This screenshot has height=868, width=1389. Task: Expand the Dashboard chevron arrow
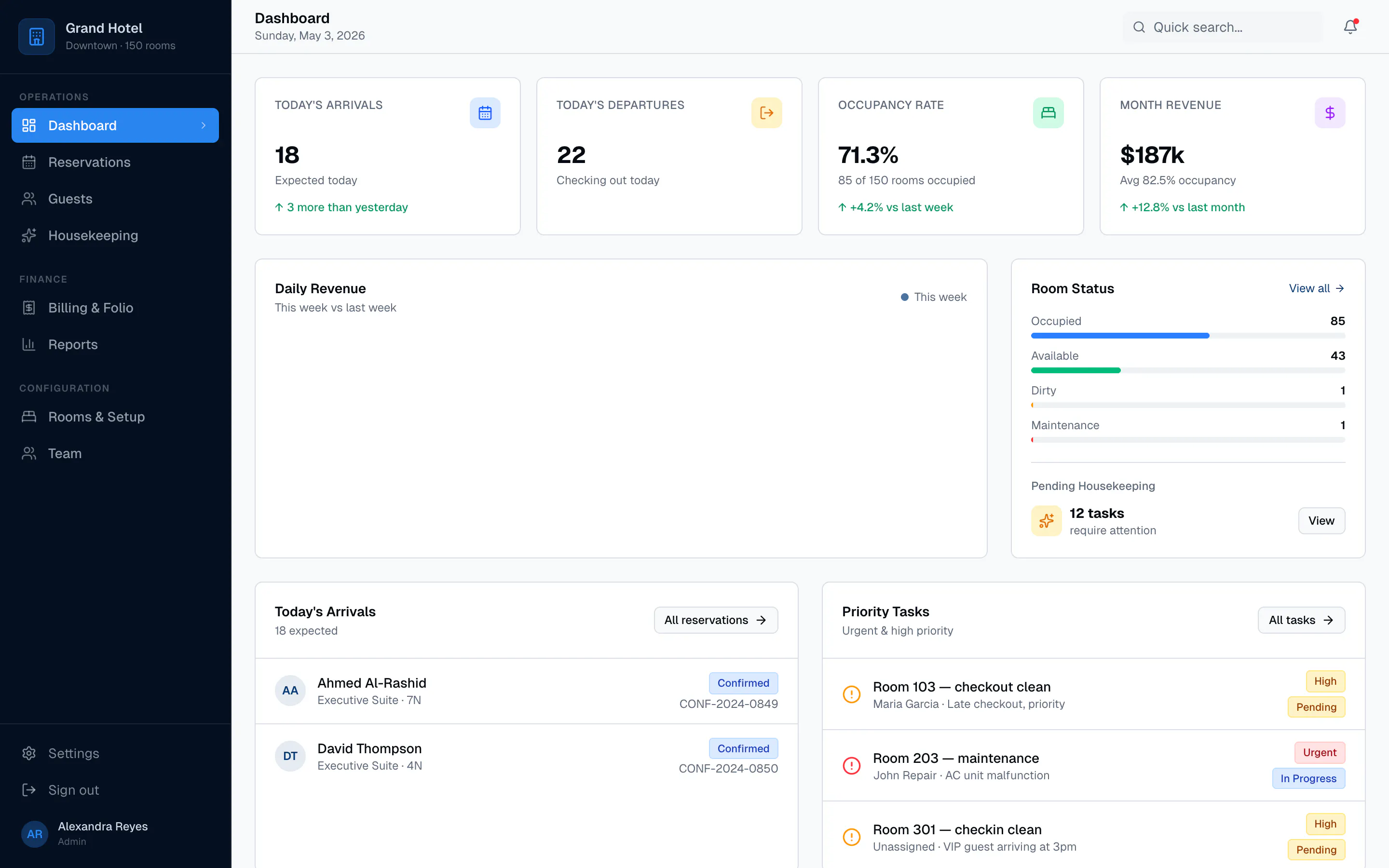coord(203,125)
